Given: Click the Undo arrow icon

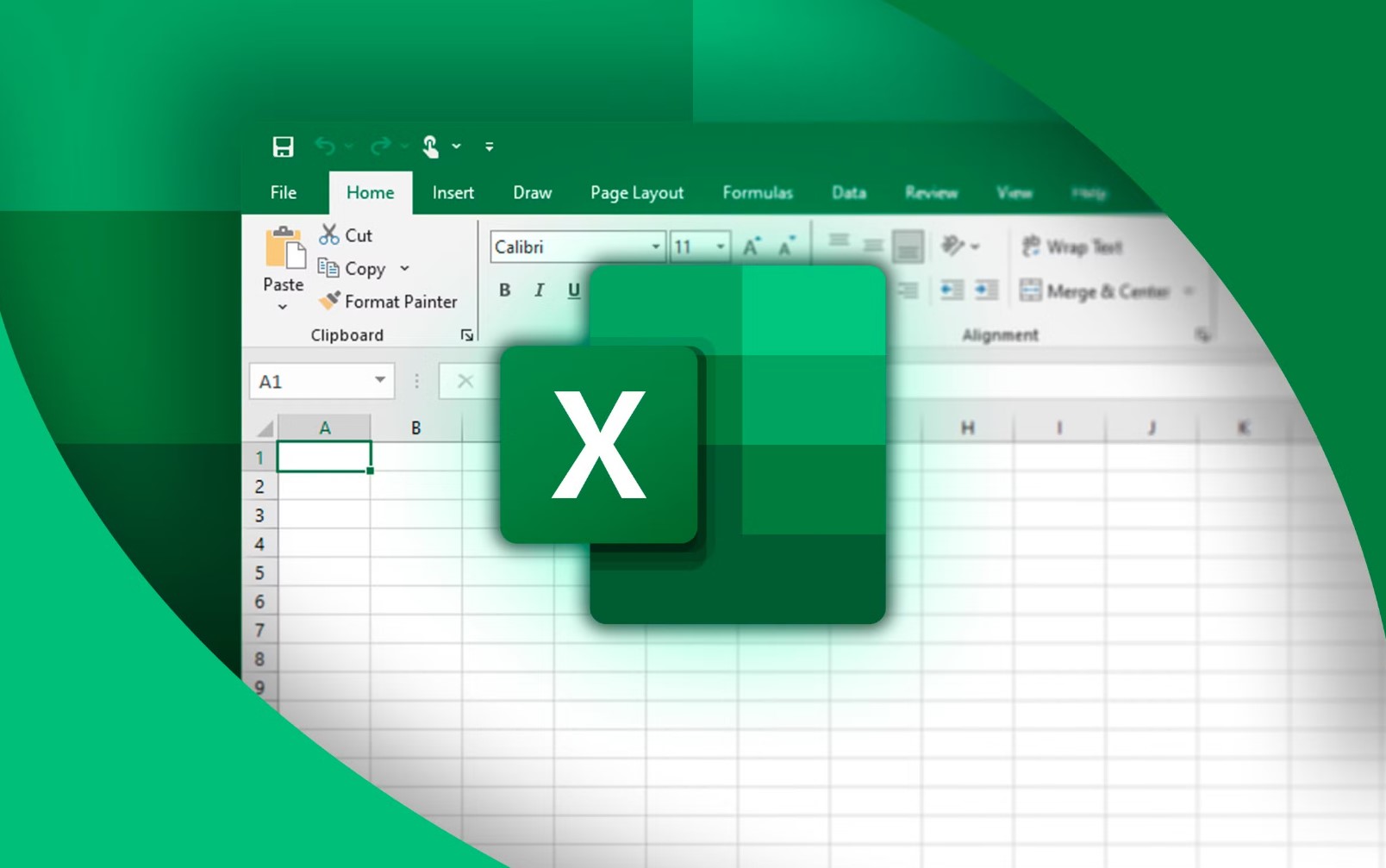Looking at the screenshot, I should [x=325, y=147].
